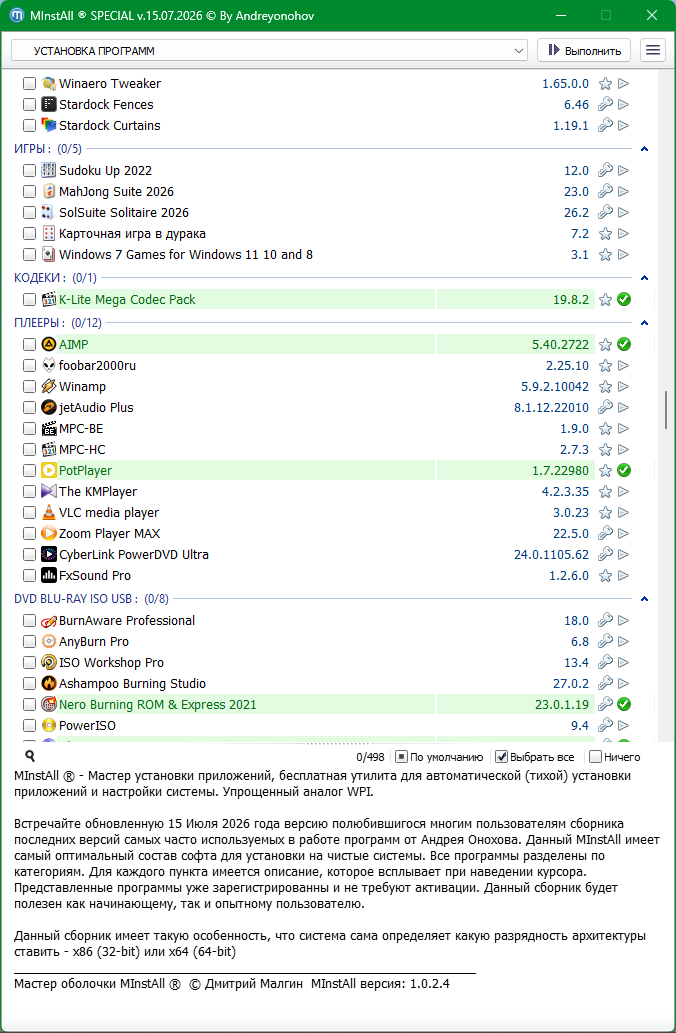Click the MPC-BE app icon

point(49,429)
